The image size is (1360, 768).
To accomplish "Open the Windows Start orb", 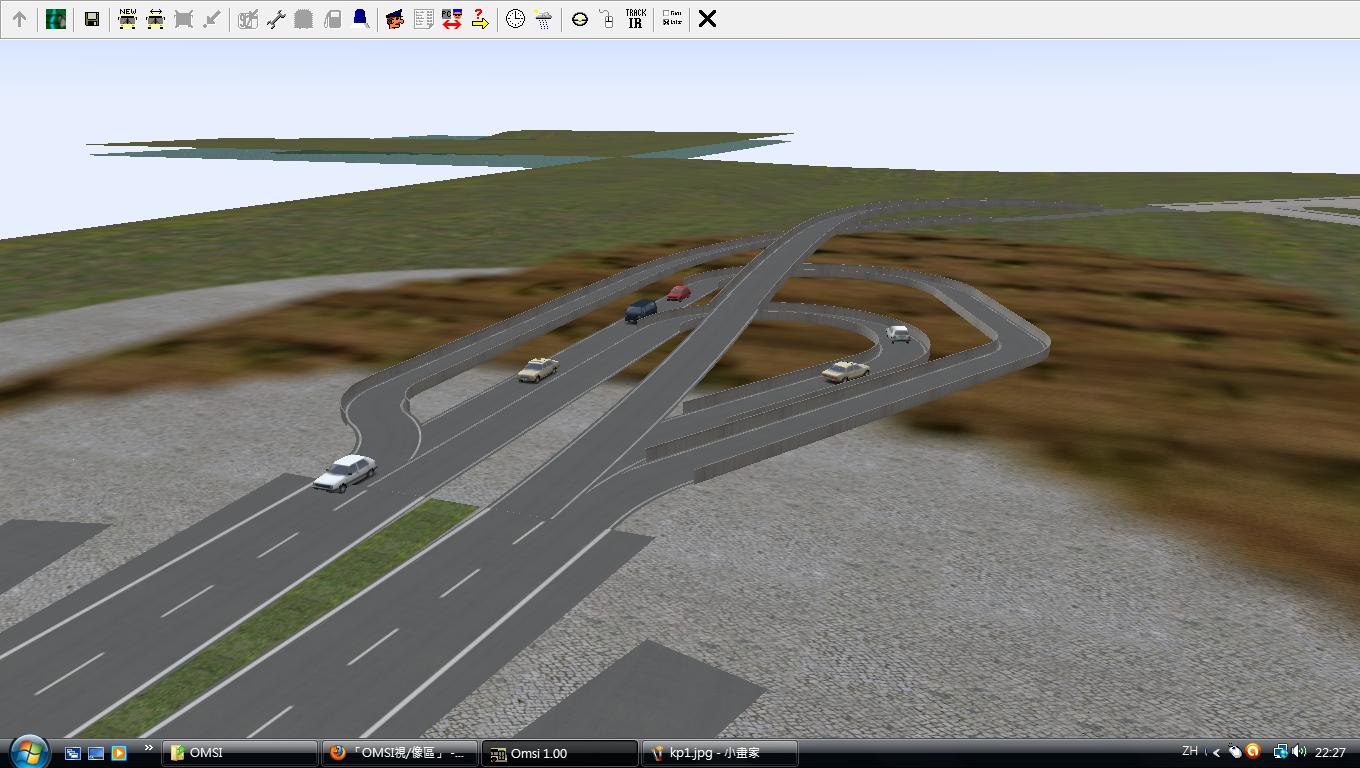I will (28, 751).
